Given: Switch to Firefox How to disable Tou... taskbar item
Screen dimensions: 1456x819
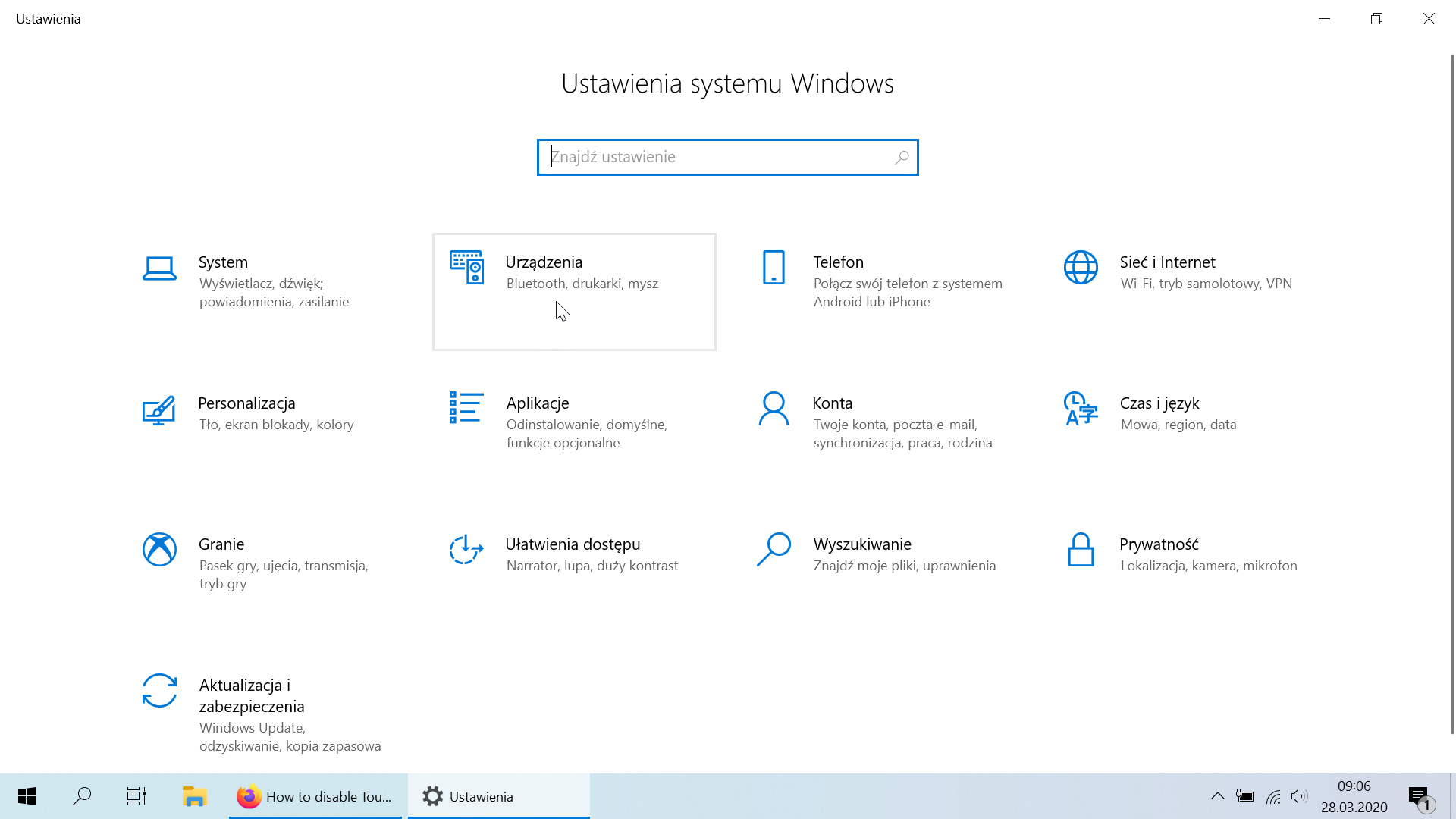Looking at the screenshot, I should (x=315, y=796).
